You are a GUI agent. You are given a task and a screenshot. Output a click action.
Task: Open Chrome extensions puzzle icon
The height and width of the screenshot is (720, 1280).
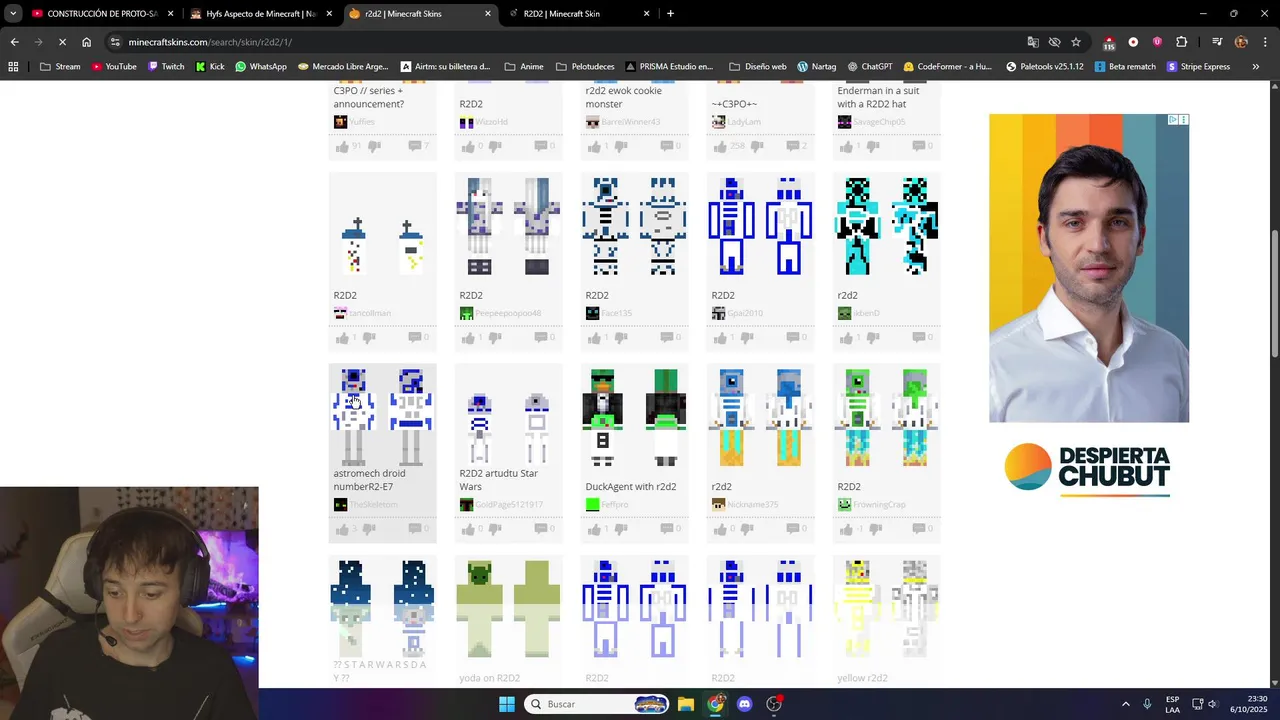pos(1182,42)
